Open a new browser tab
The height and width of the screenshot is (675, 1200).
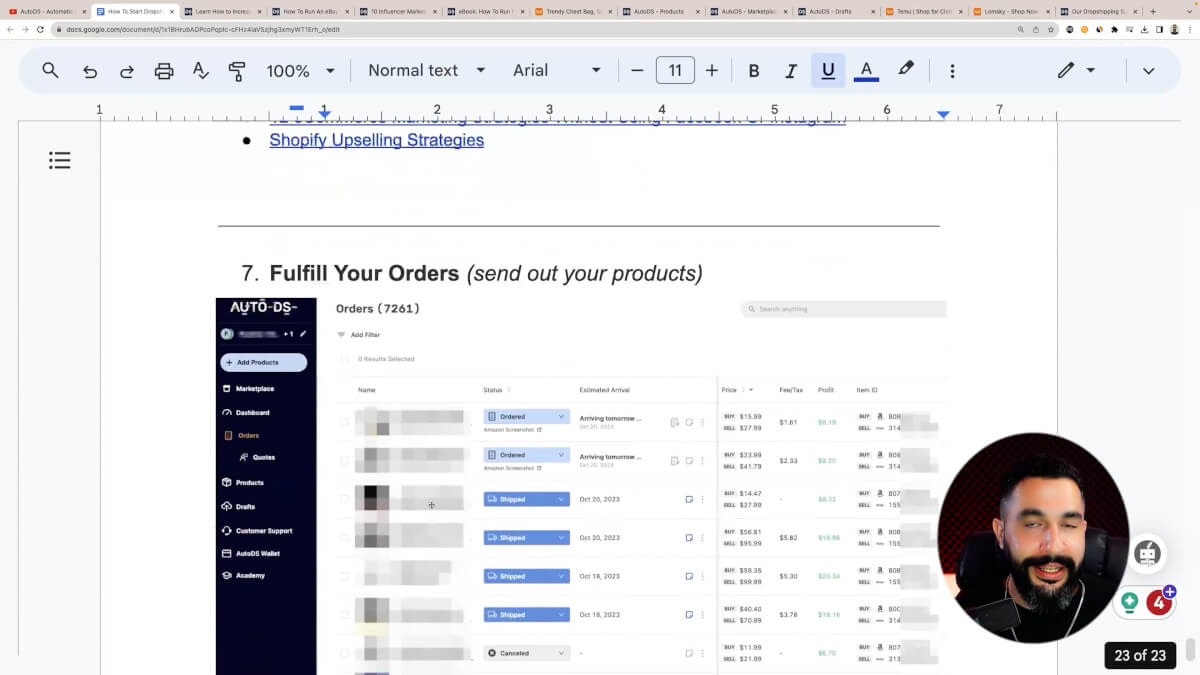1153,12
